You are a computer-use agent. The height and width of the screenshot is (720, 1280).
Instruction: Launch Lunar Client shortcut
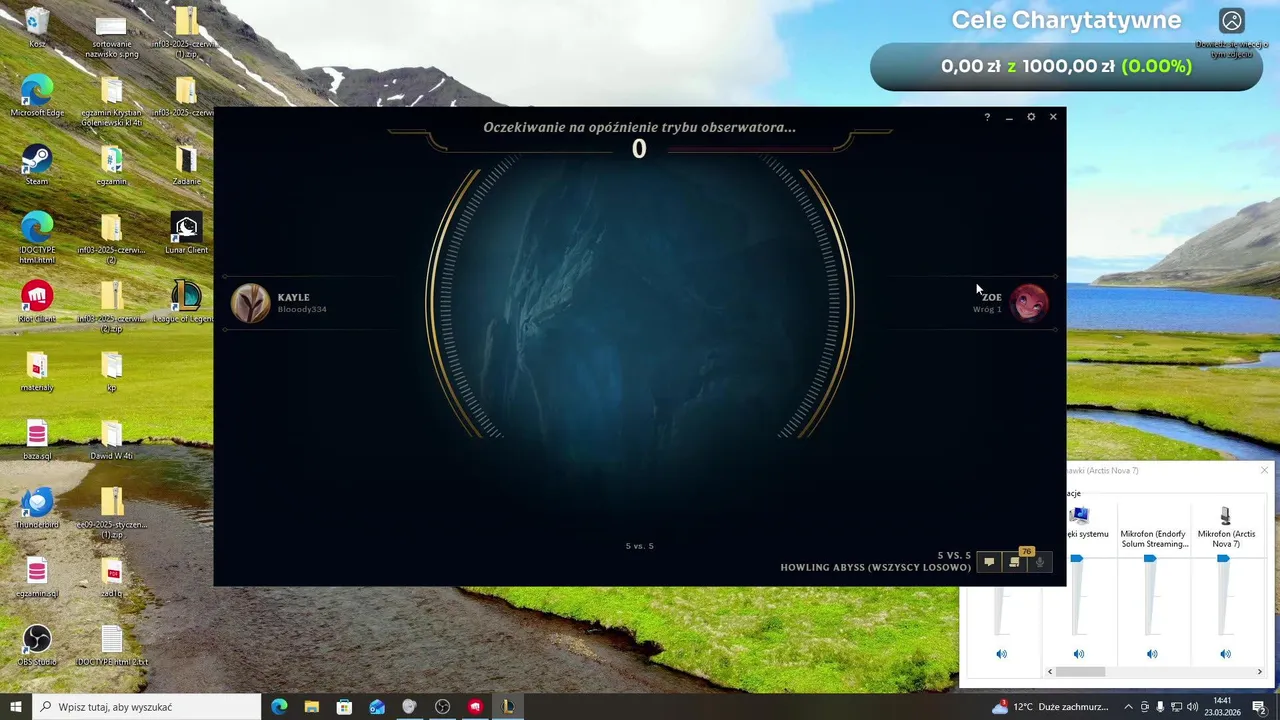(186, 233)
